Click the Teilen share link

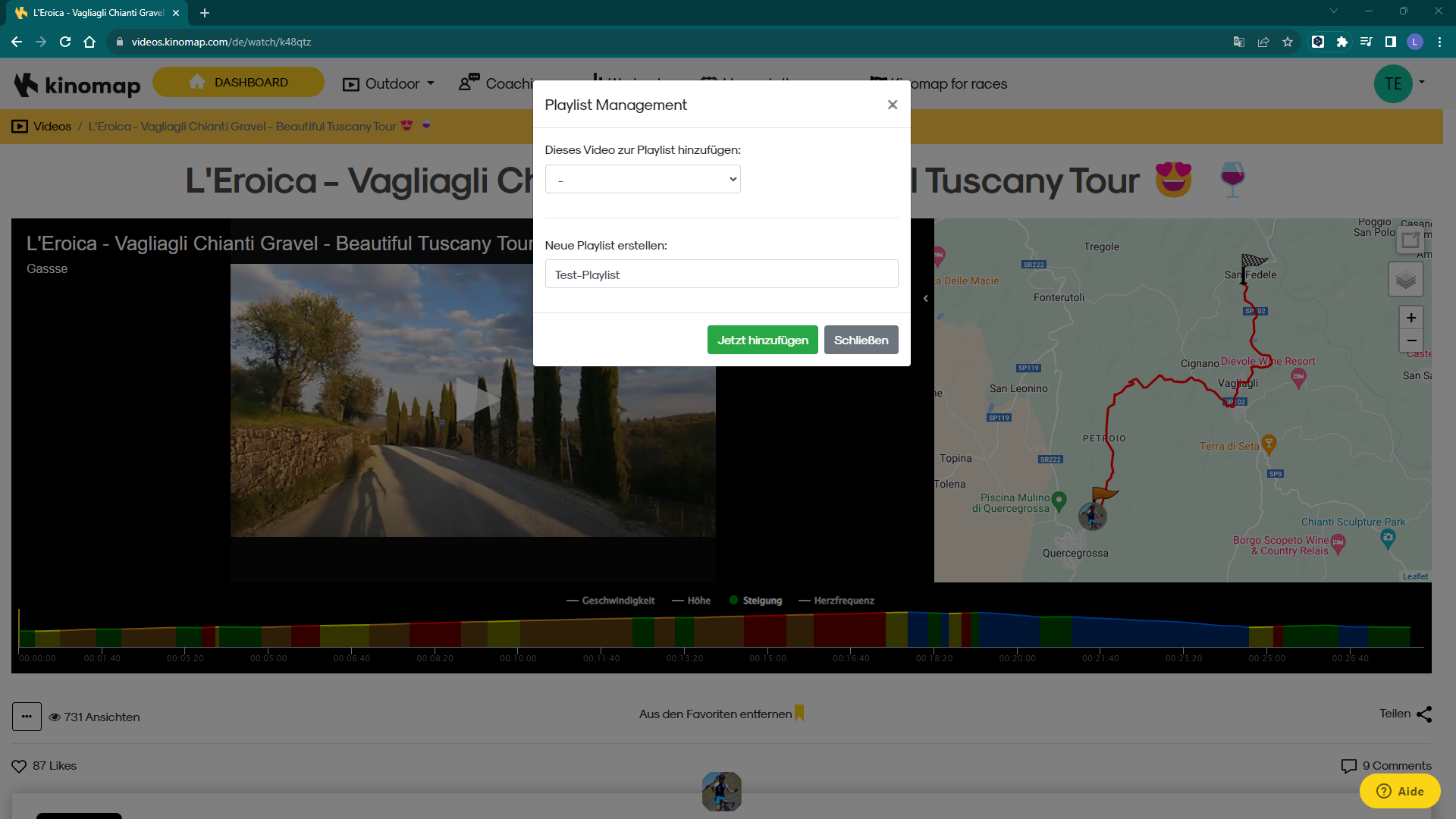(1395, 714)
